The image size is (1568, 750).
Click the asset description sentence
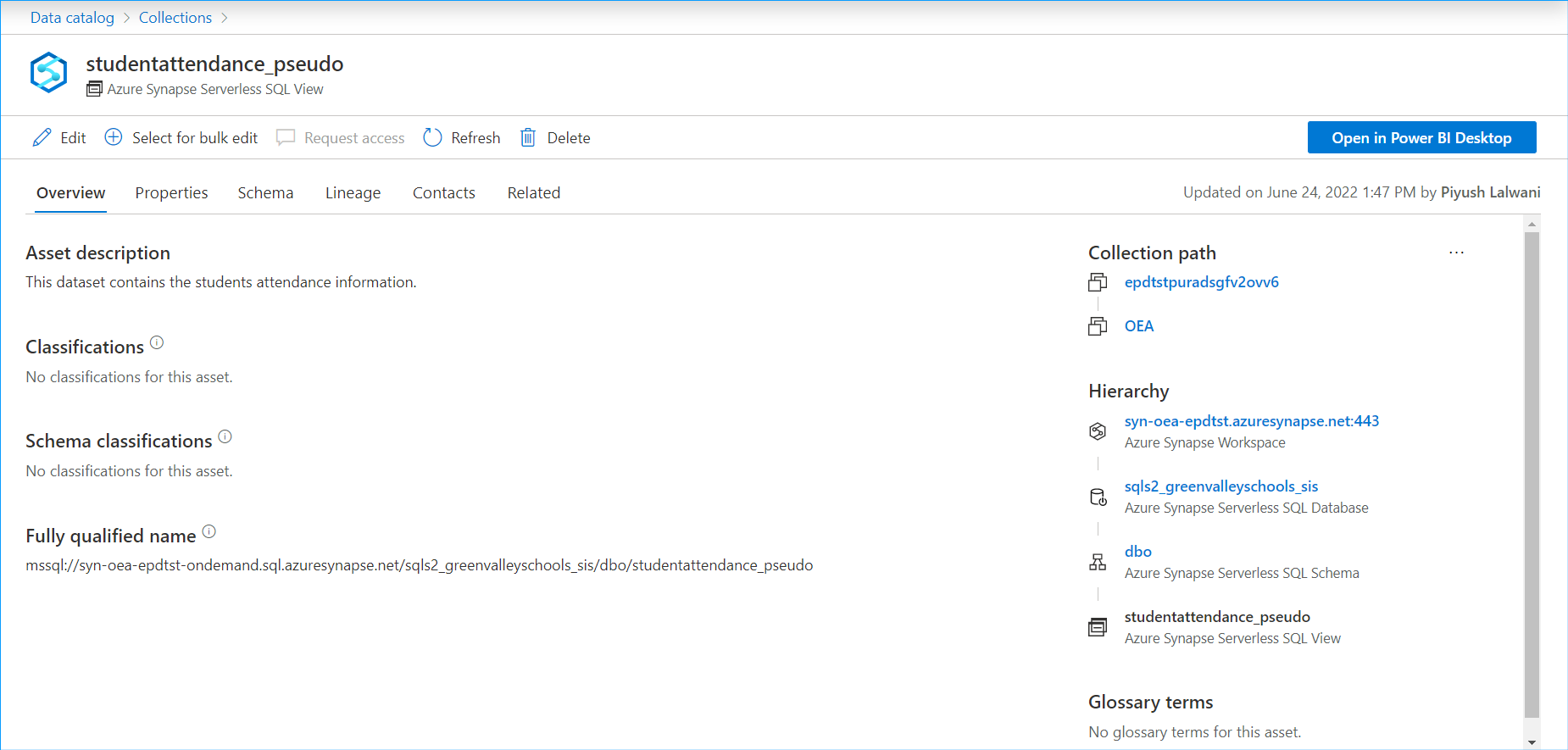pyautogui.click(x=221, y=282)
